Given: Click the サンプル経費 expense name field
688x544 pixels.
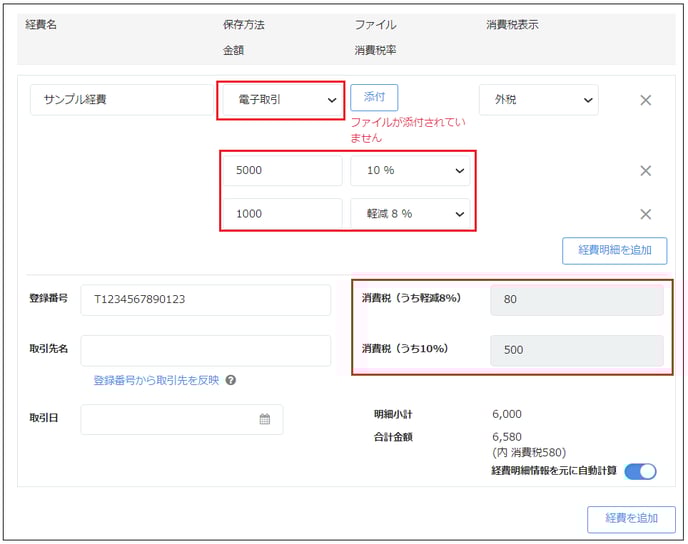Looking at the screenshot, I should (x=122, y=100).
